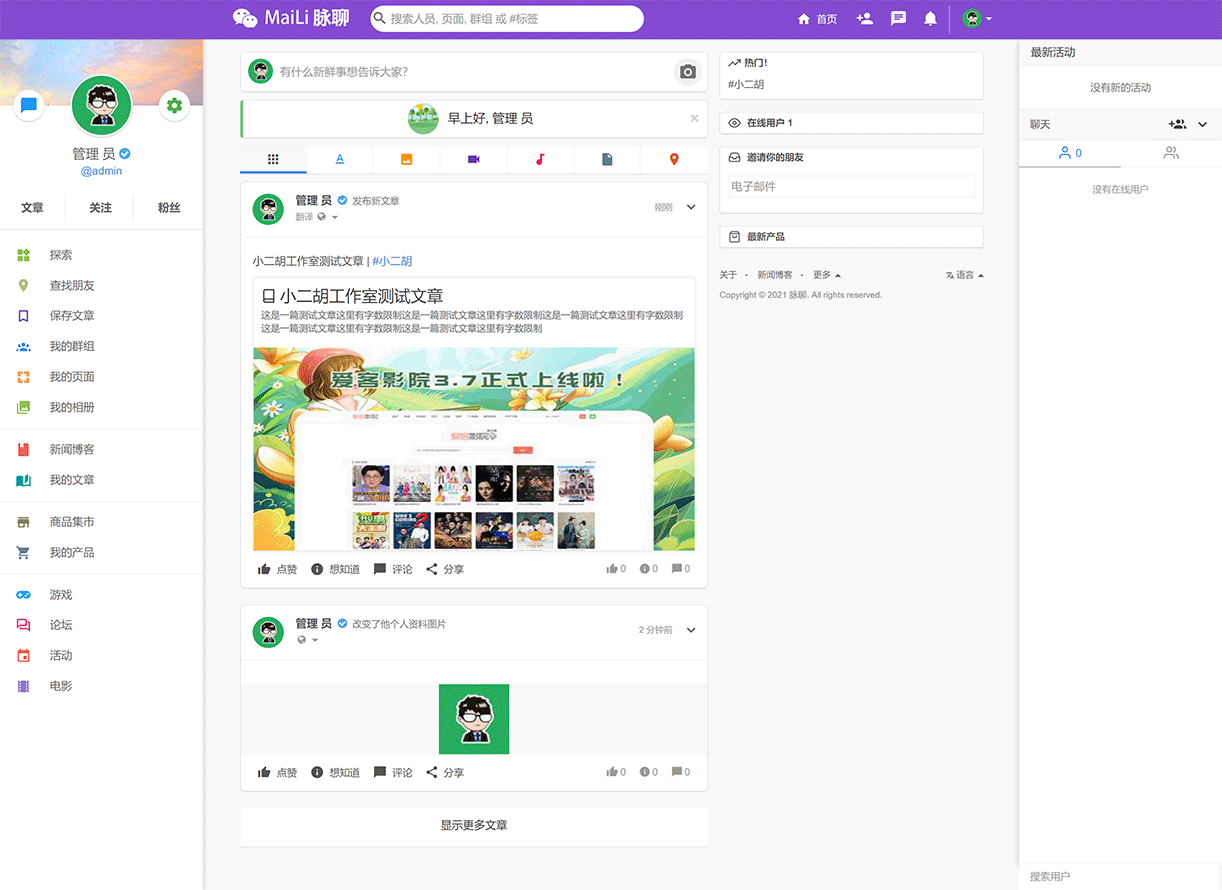The width and height of the screenshot is (1222, 890).
Task: Select the location post tab icon
Action: click(x=674, y=158)
